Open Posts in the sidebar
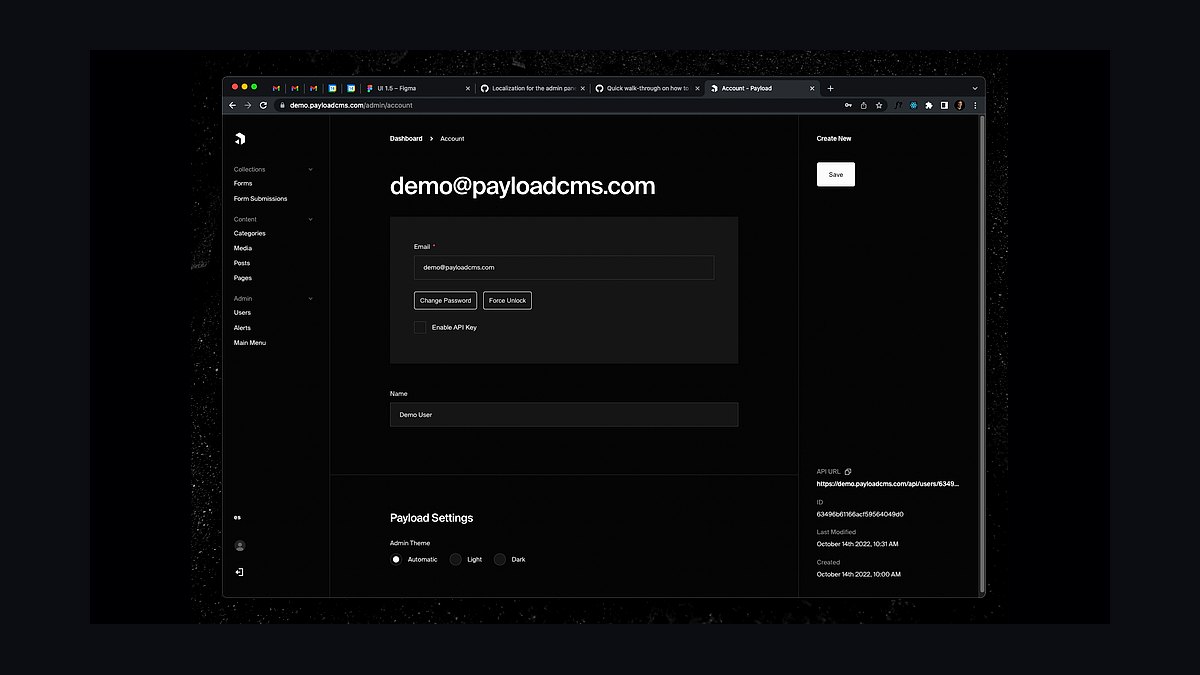 [x=242, y=263]
